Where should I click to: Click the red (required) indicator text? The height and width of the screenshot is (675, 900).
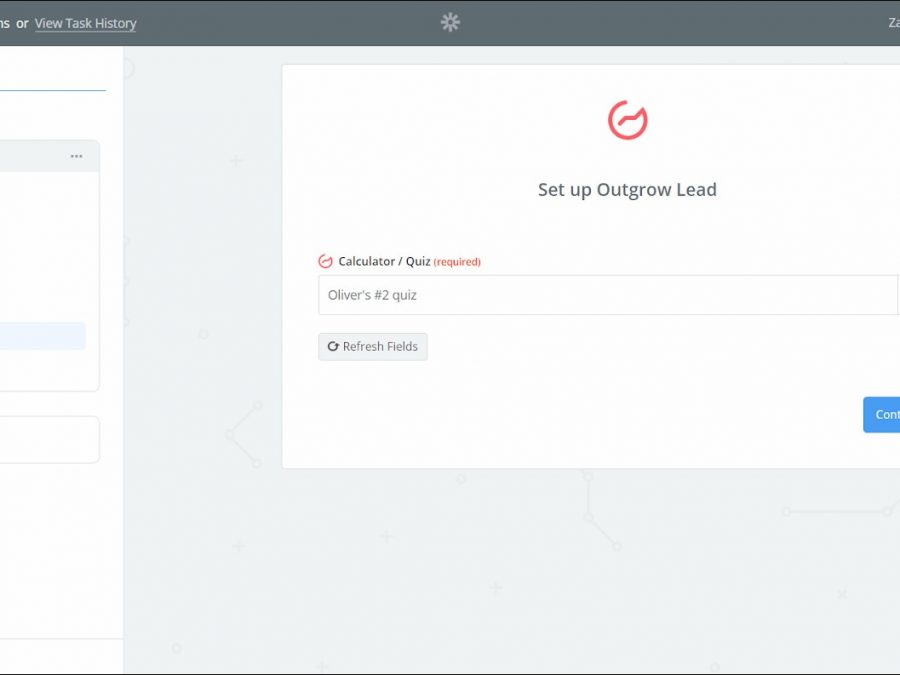[457, 262]
